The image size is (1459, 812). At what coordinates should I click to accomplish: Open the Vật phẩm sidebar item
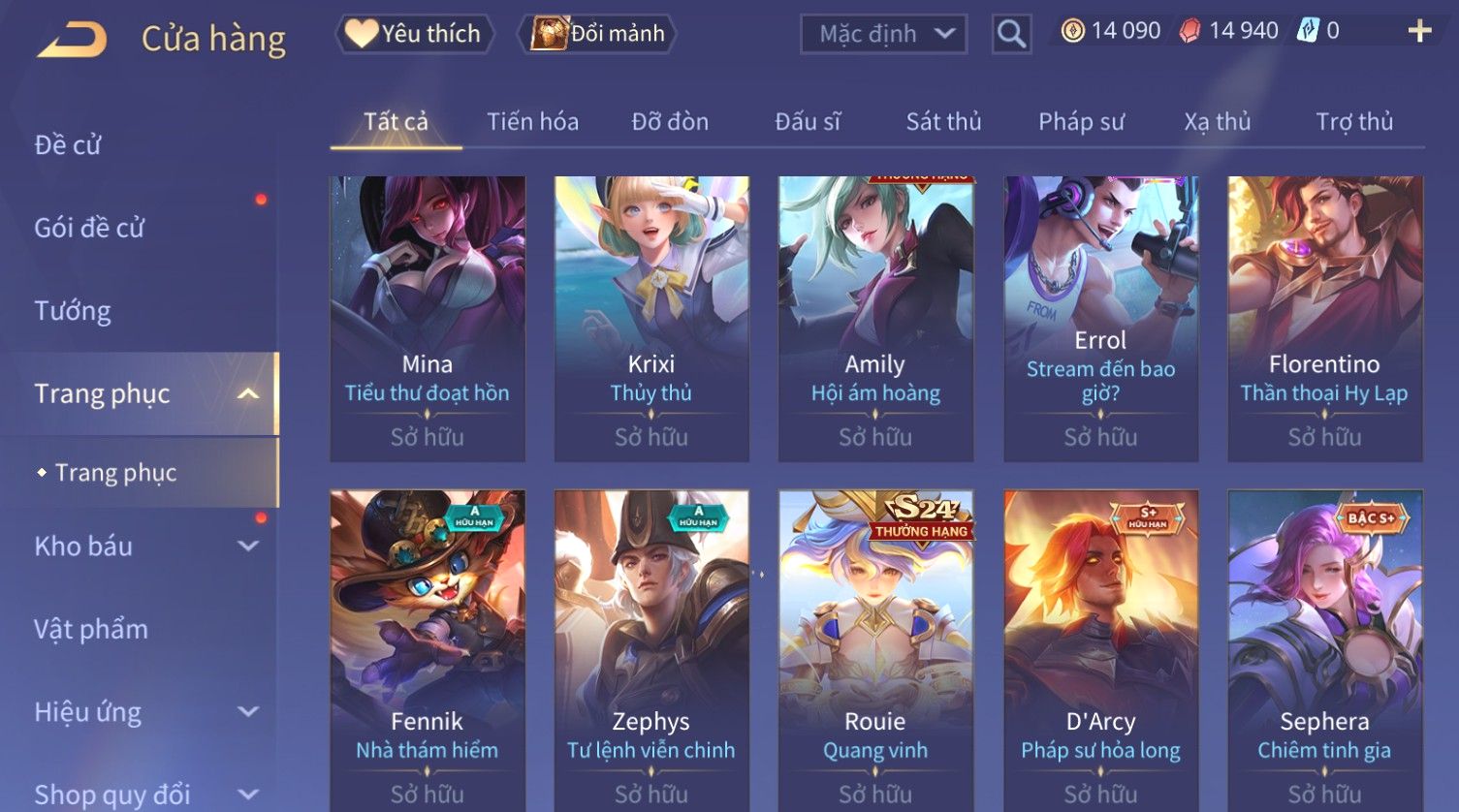91,630
